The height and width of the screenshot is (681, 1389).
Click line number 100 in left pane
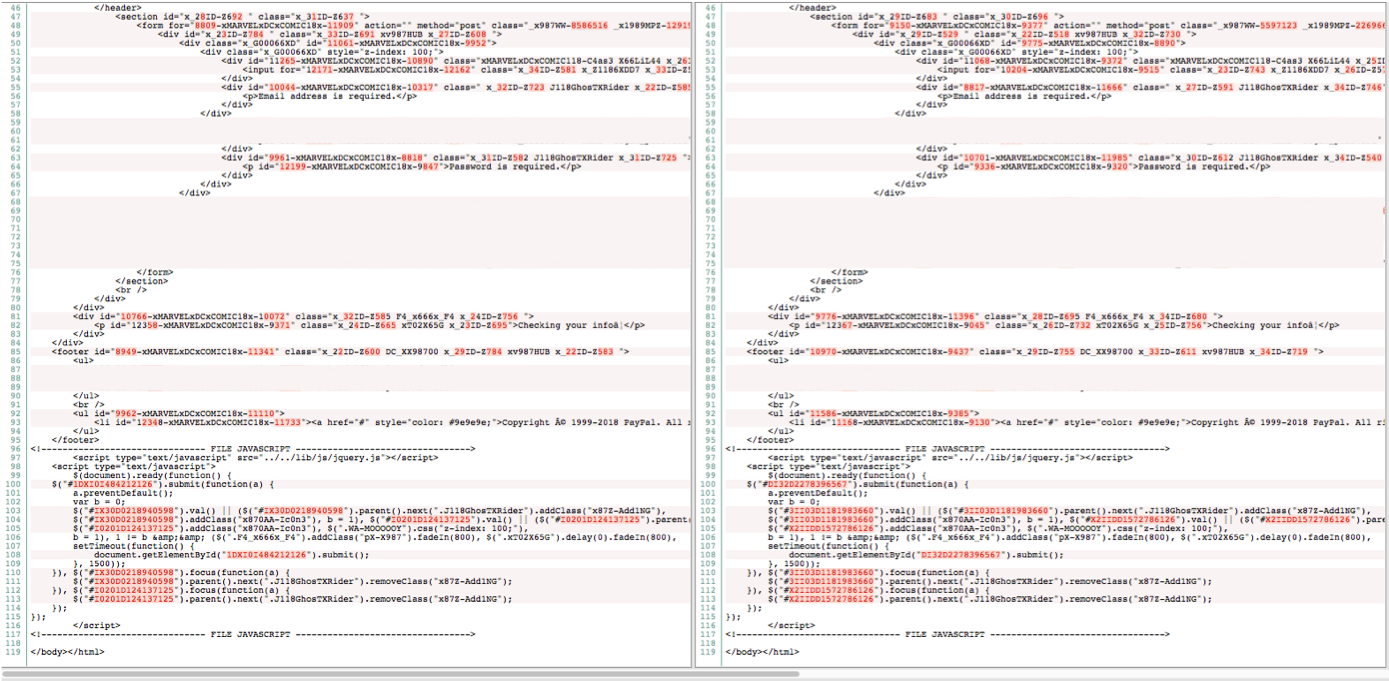(15, 484)
